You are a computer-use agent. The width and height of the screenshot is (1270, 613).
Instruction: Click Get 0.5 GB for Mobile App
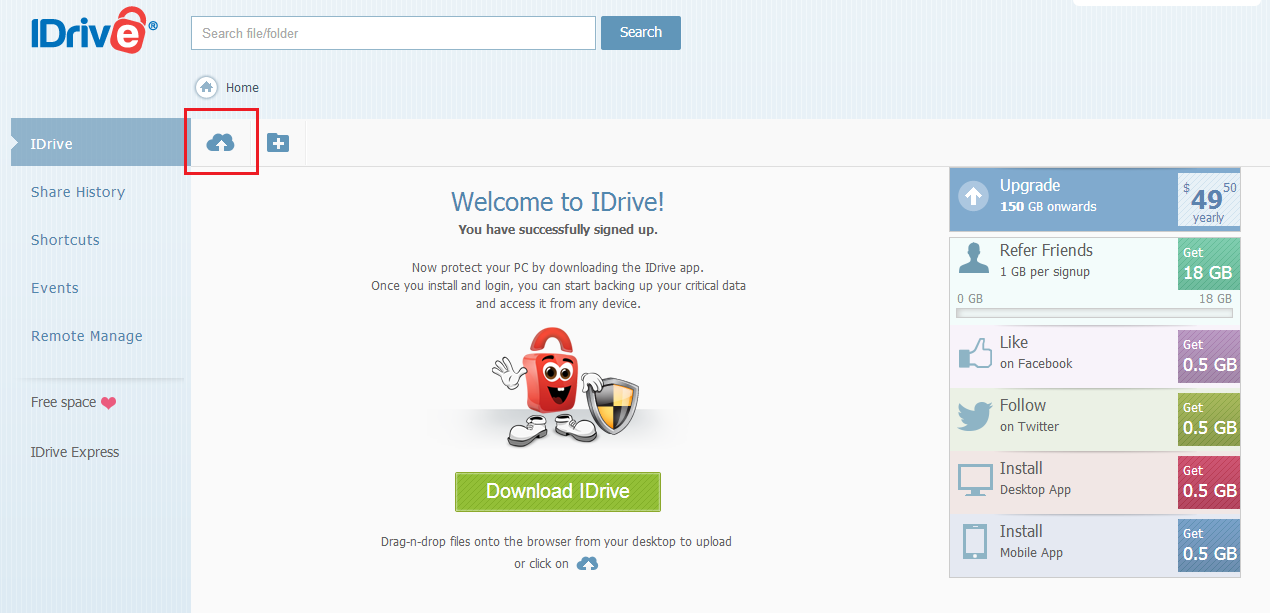pyautogui.click(x=1209, y=545)
